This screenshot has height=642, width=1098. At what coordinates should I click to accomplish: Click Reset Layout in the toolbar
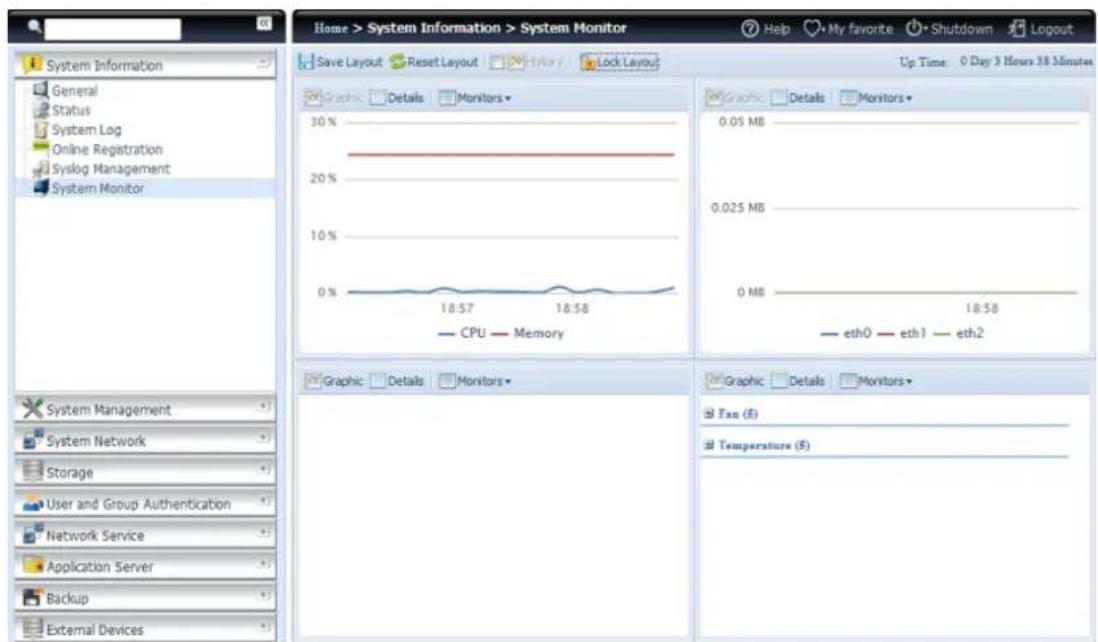[434, 62]
